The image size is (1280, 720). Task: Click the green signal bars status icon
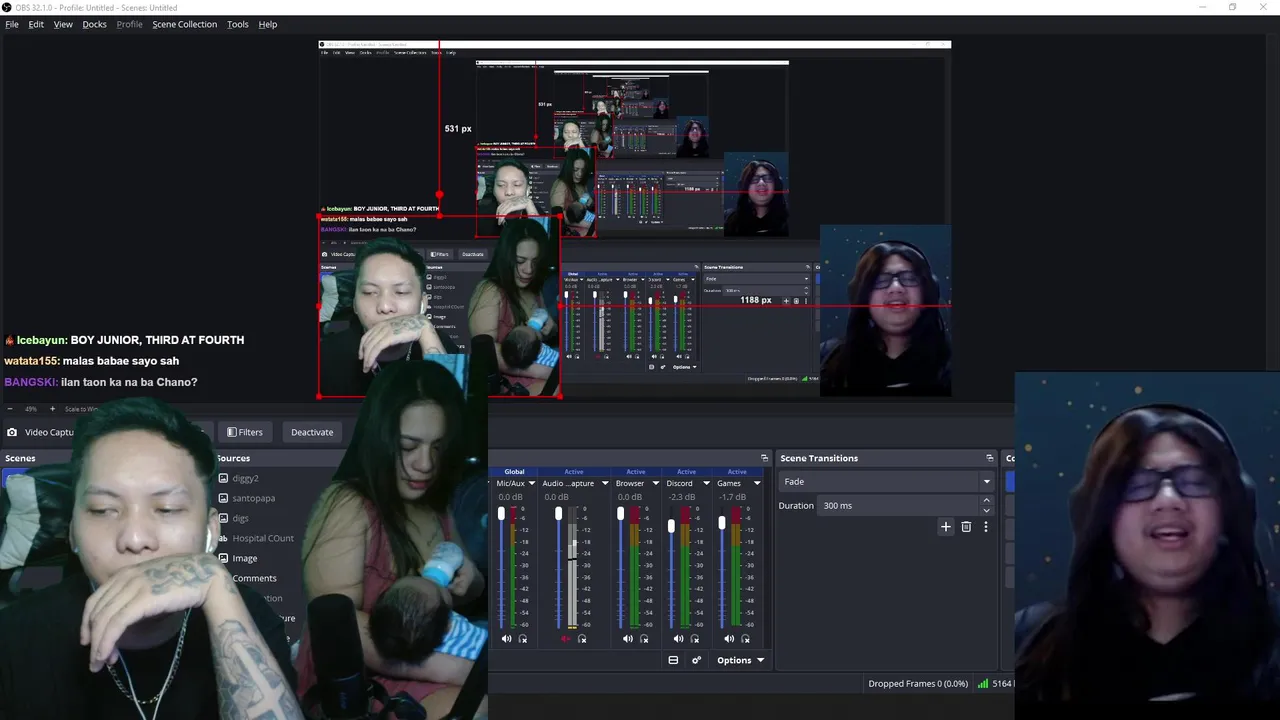tap(983, 684)
